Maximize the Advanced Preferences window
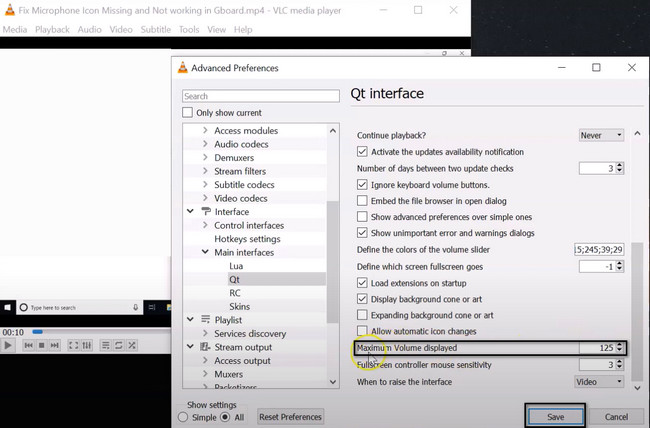This screenshot has height=428, width=650. 596,67
